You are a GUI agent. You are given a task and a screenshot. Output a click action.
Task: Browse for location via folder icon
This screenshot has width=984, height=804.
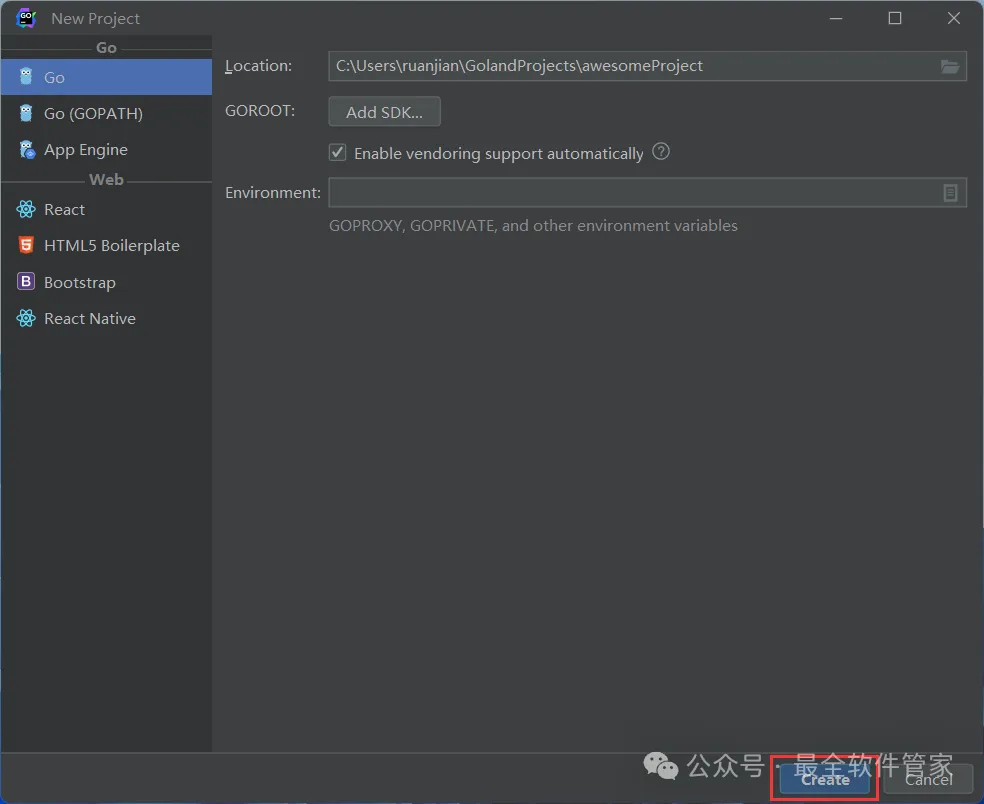950,66
